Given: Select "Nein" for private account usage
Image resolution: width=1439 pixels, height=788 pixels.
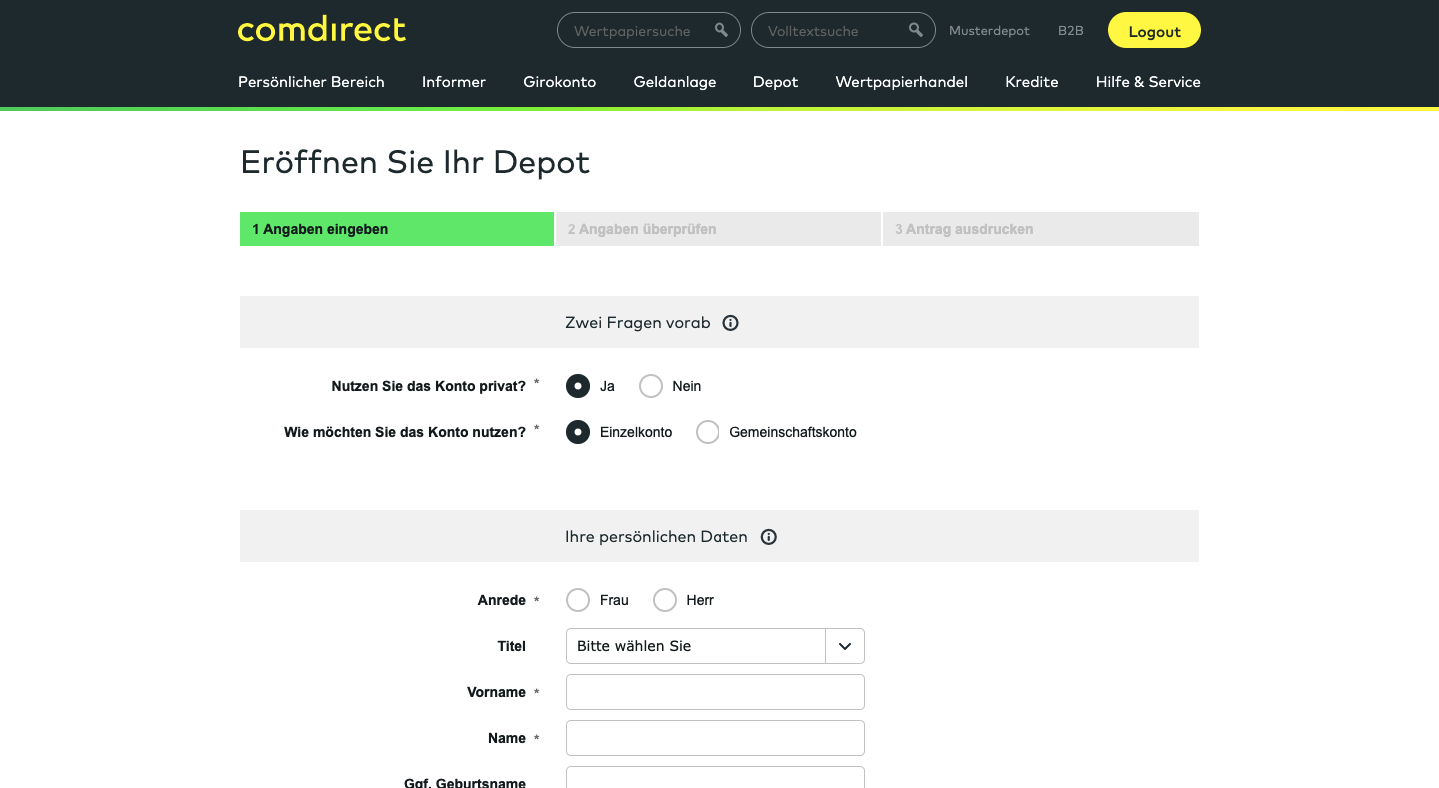Looking at the screenshot, I should pos(651,386).
